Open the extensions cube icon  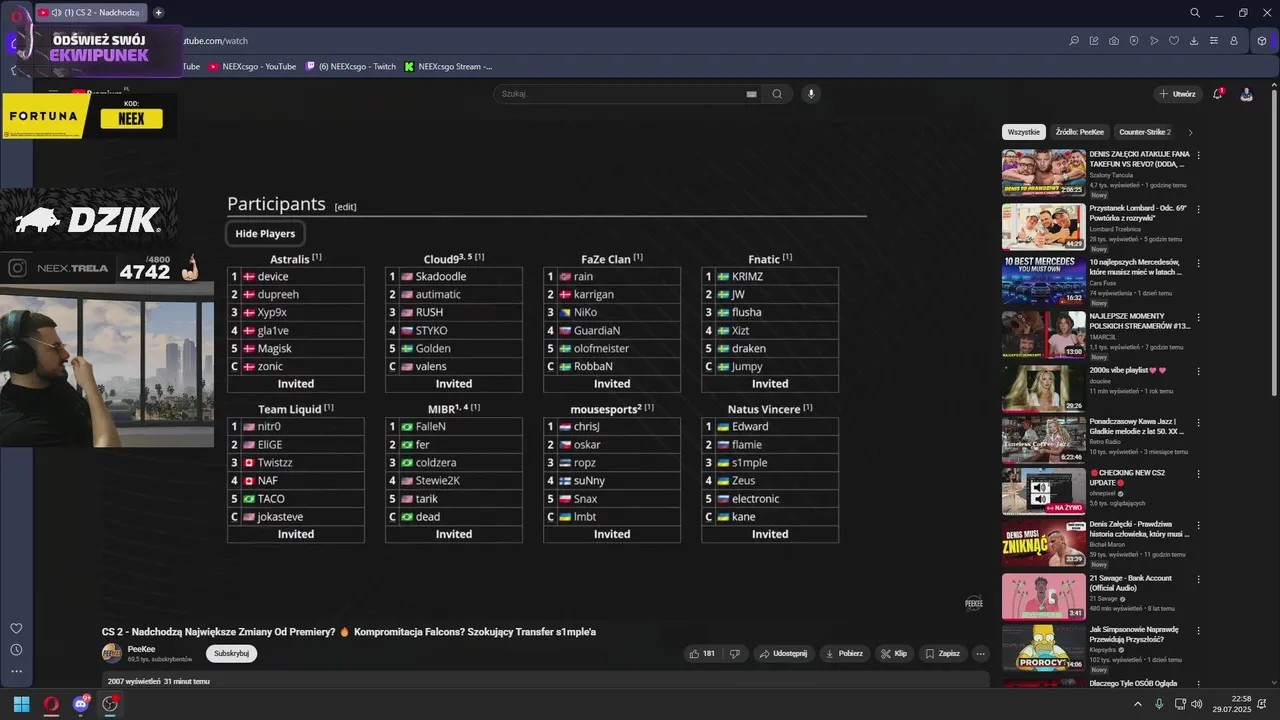(1262, 41)
